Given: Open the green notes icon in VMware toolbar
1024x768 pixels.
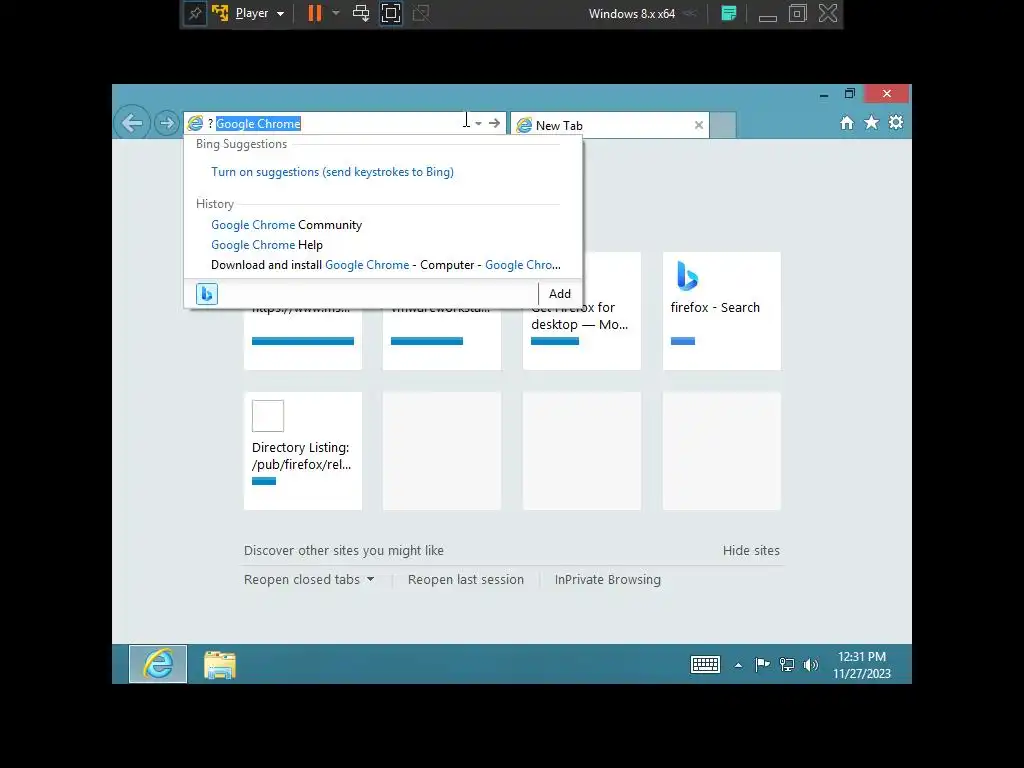Looking at the screenshot, I should pyautogui.click(x=729, y=13).
